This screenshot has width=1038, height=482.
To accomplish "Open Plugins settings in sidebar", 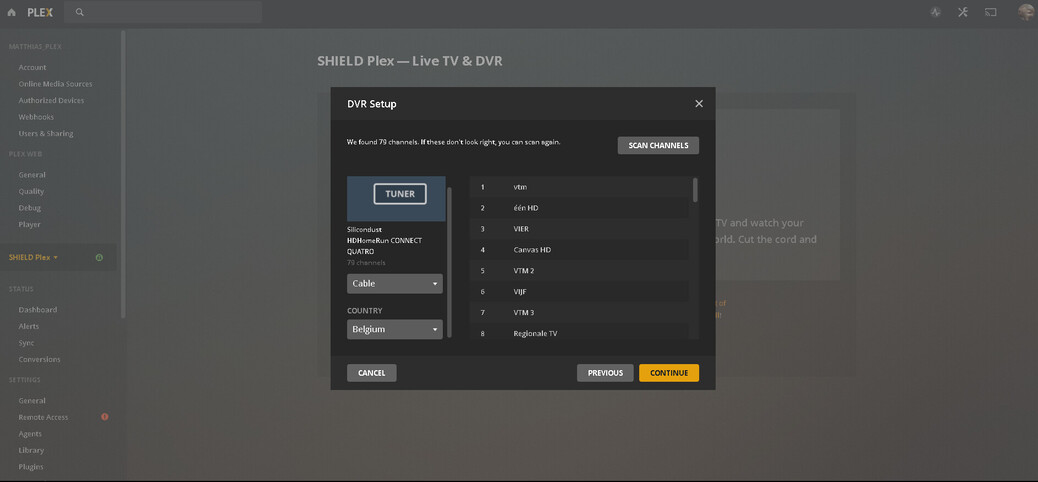I will (x=30, y=467).
